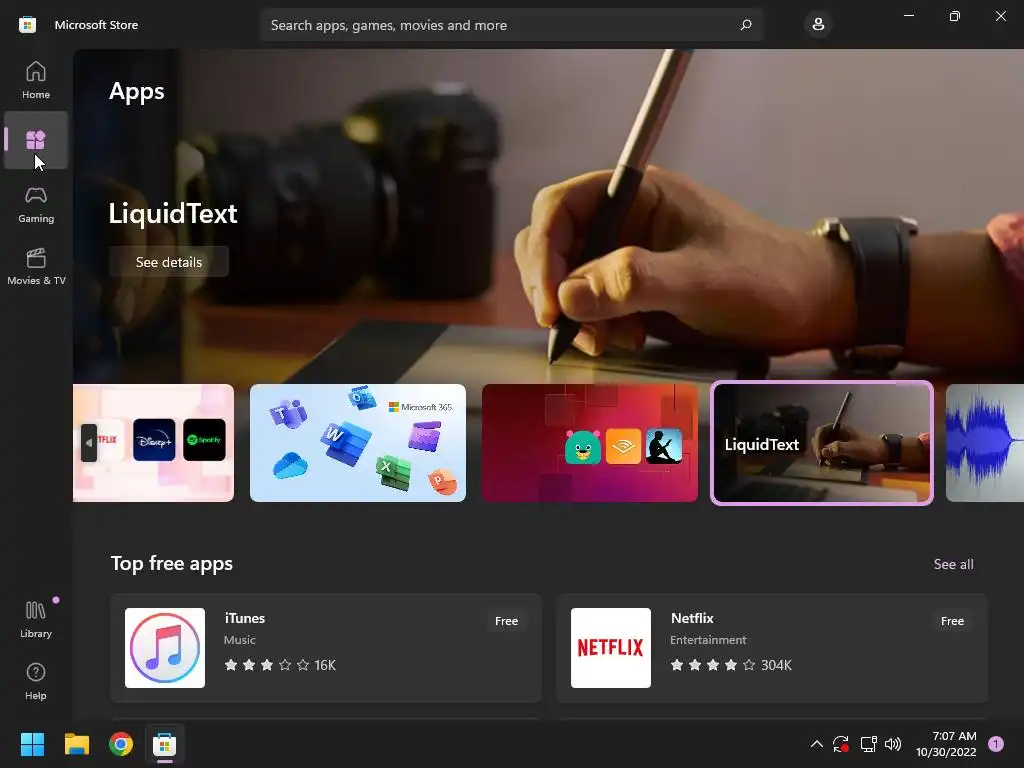Go to the Gaming section

click(x=36, y=205)
